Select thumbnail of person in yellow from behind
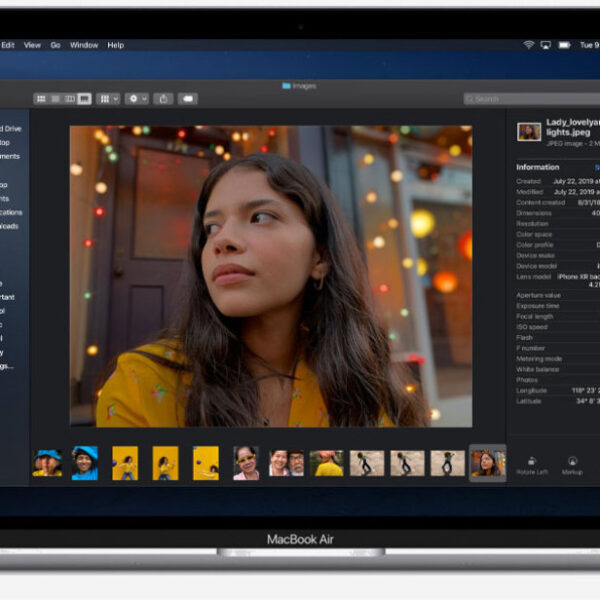Image resolution: width=600 pixels, height=600 pixels. click(x=327, y=463)
